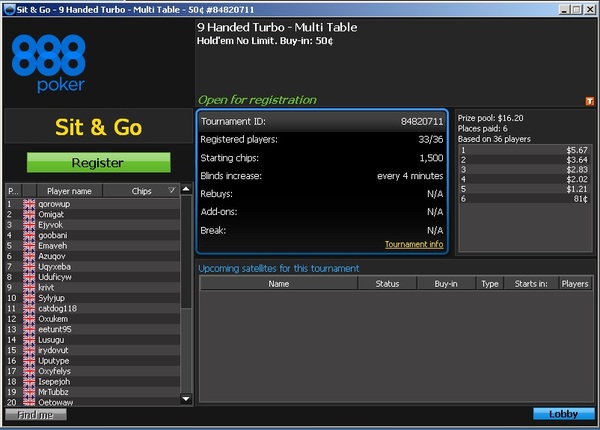Select player irydovut in the list
This screenshot has height=430, width=600.
[x=93, y=350]
